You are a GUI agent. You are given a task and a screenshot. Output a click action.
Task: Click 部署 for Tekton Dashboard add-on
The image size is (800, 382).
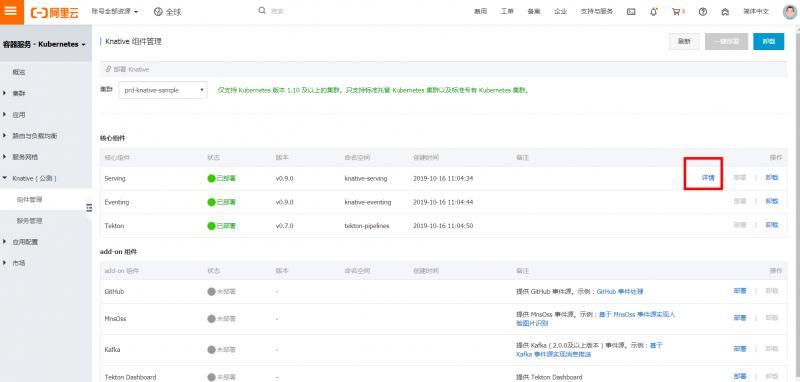pos(740,376)
